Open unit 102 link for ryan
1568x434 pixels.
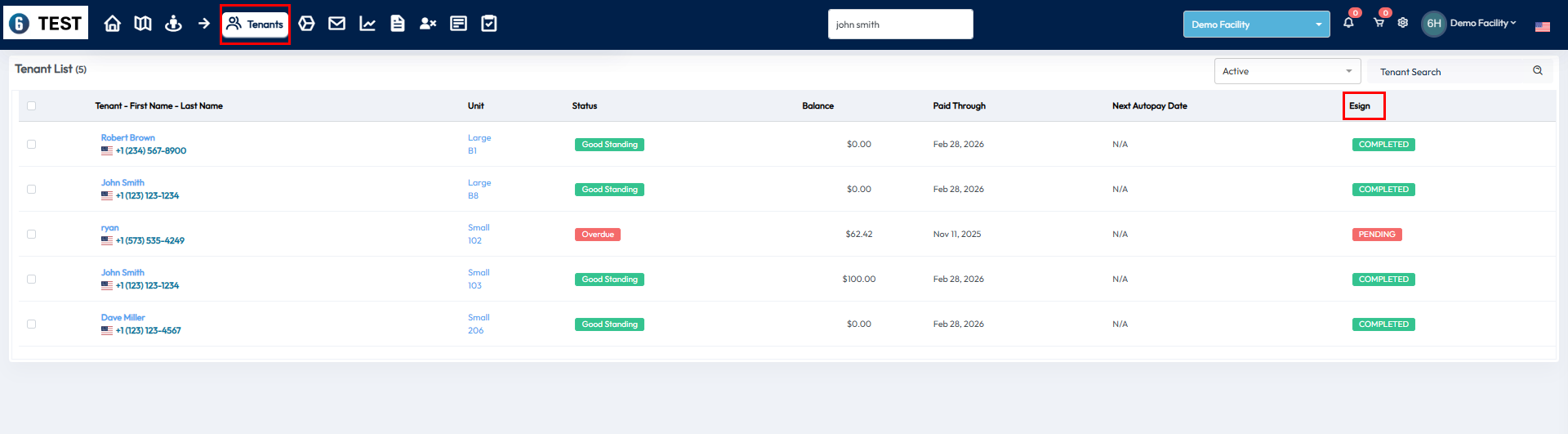(474, 241)
